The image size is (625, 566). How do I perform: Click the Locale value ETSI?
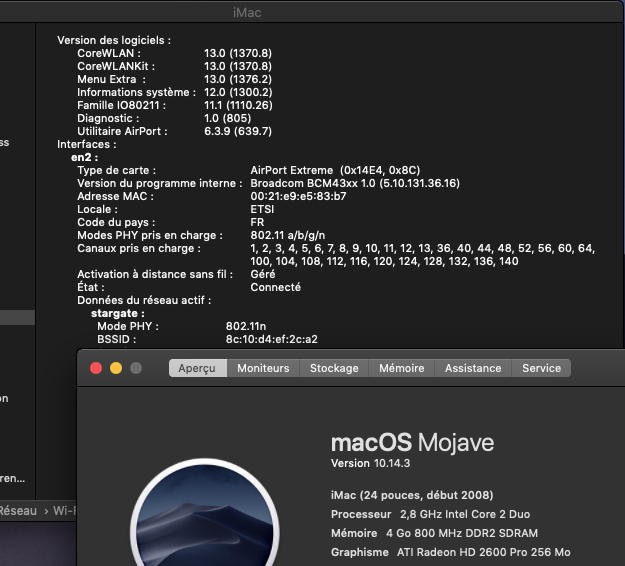pos(262,209)
